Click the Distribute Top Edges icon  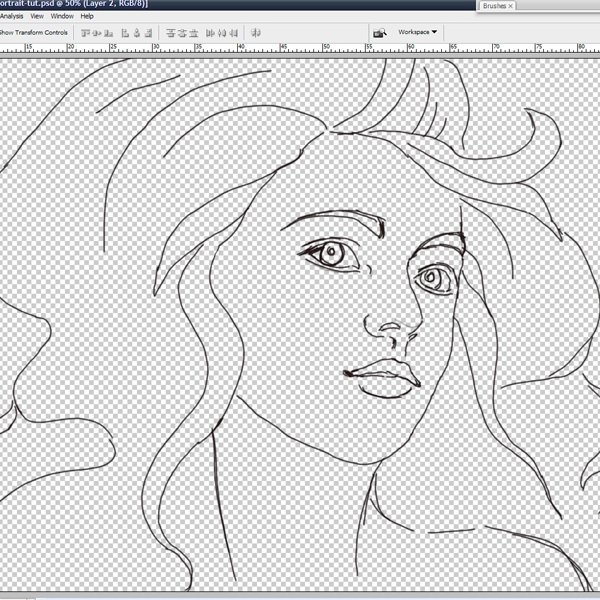(170, 32)
